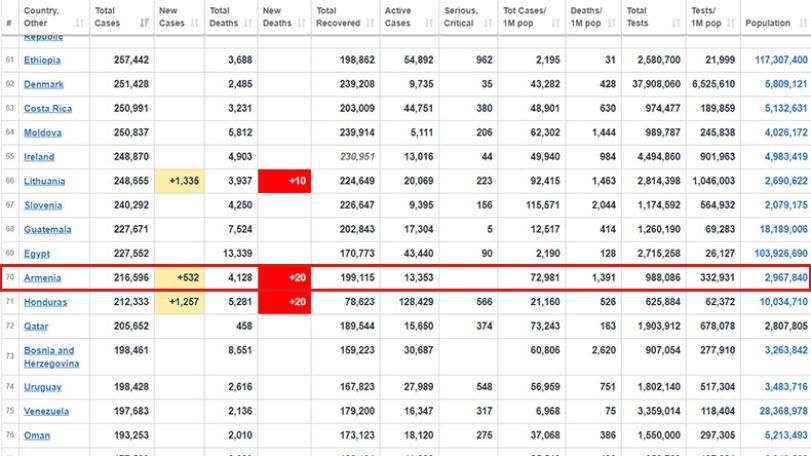Open Honduras country link
This screenshot has height=456, width=811.
pyautogui.click(x=46, y=302)
